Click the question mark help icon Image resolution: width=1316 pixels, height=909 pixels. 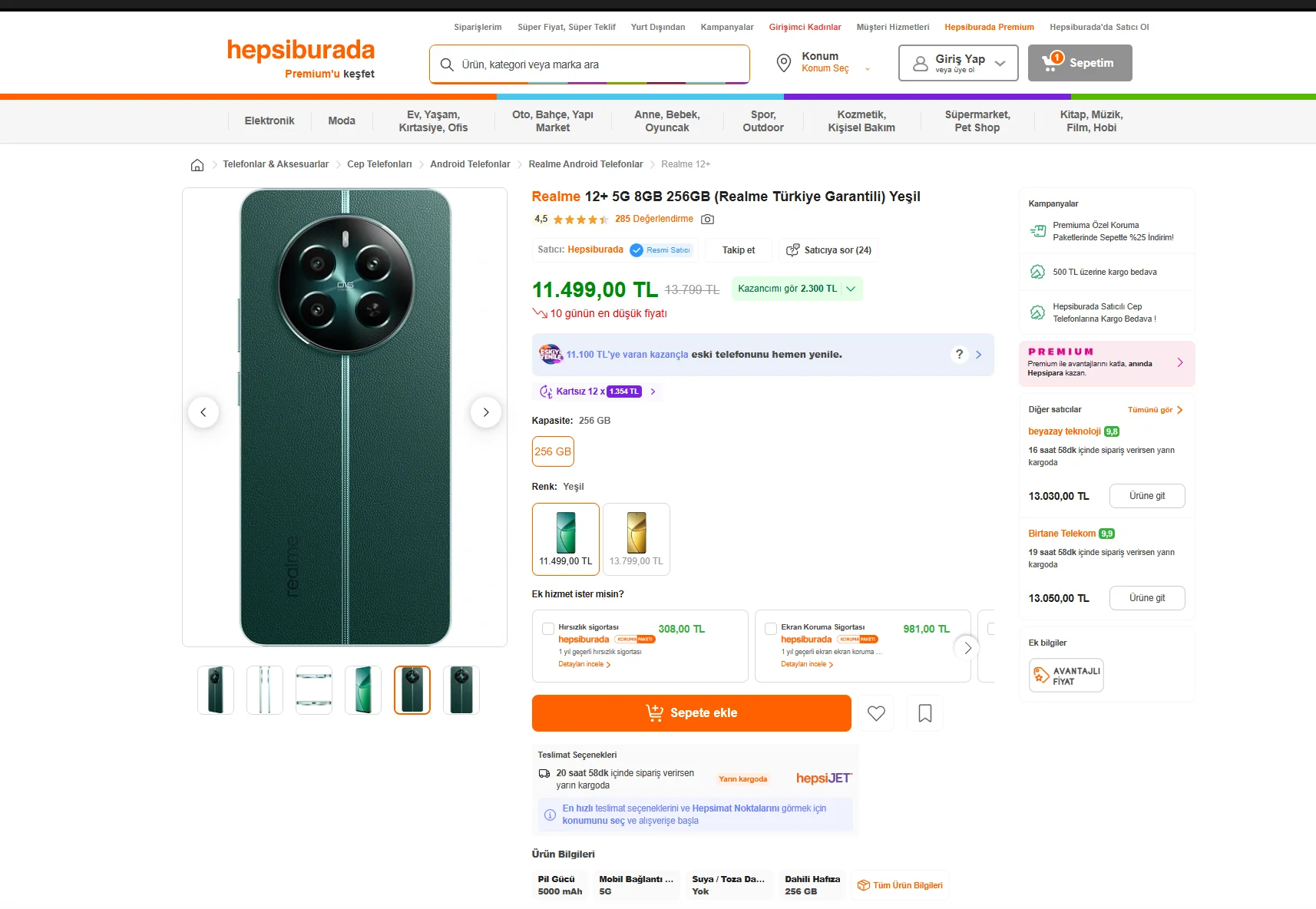pyautogui.click(x=959, y=354)
